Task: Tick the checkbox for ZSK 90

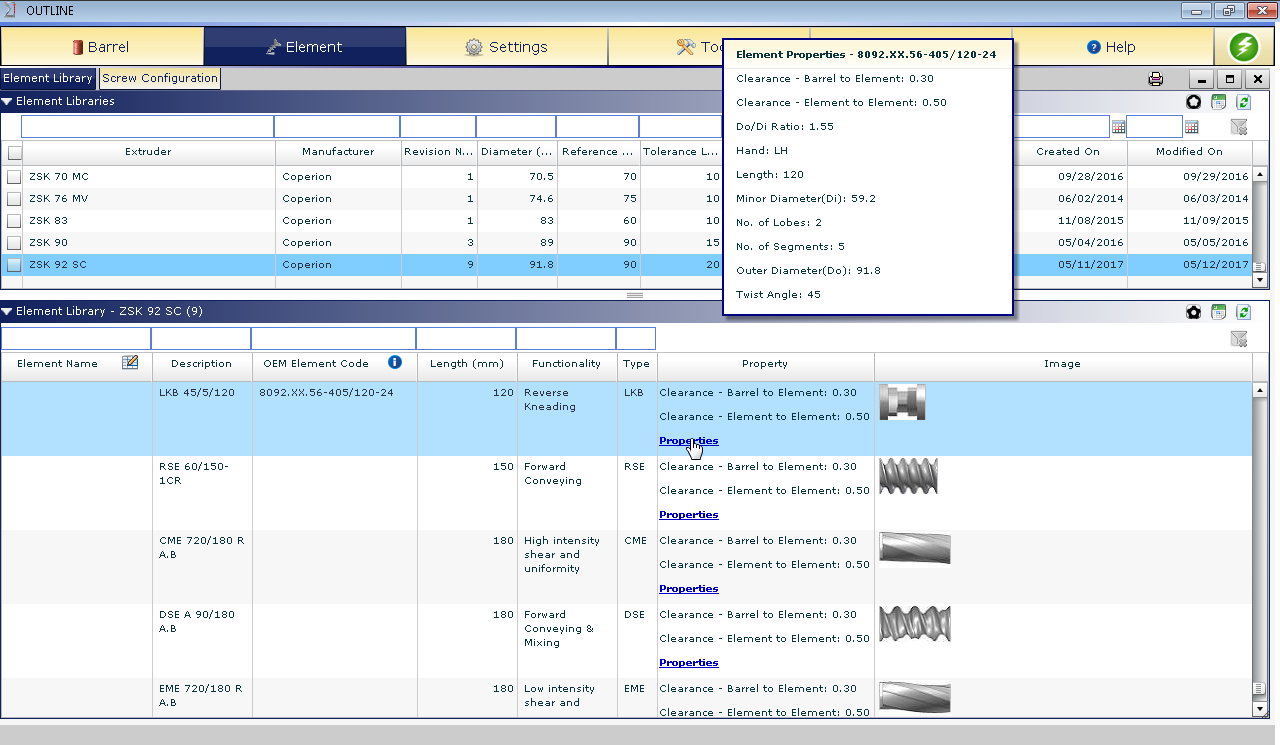Action: (14, 243)
